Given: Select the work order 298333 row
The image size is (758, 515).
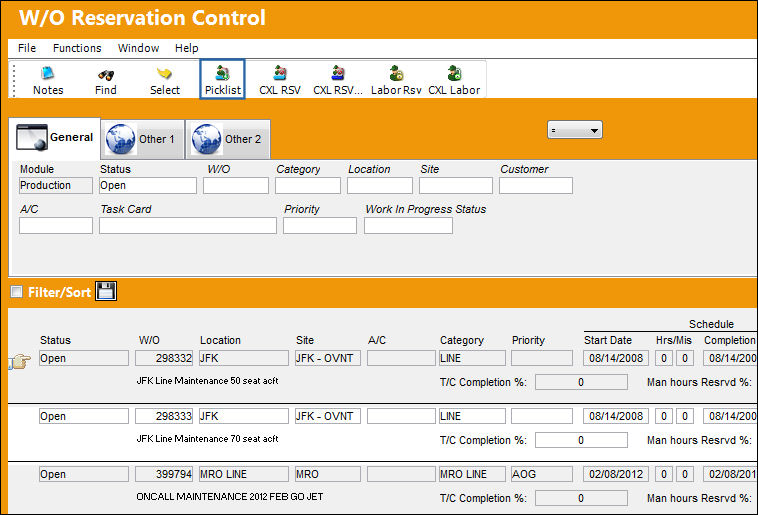Looking at the screenshot, I should click(382, 432).
